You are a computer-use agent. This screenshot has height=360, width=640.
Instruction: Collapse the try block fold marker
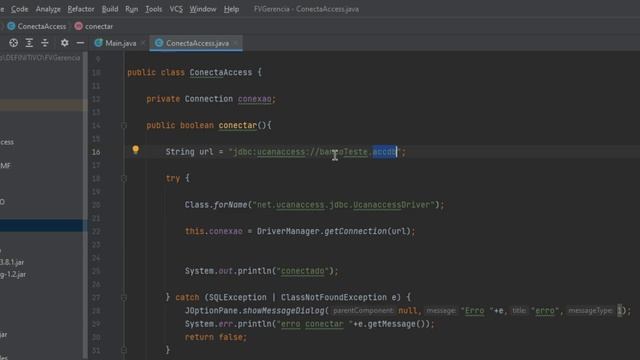pyautogui.click(x=124, y=178)
